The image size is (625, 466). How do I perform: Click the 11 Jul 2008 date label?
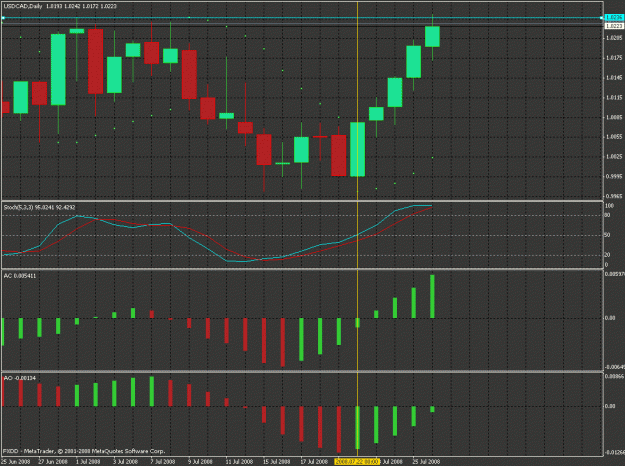(x=240, y=462)
